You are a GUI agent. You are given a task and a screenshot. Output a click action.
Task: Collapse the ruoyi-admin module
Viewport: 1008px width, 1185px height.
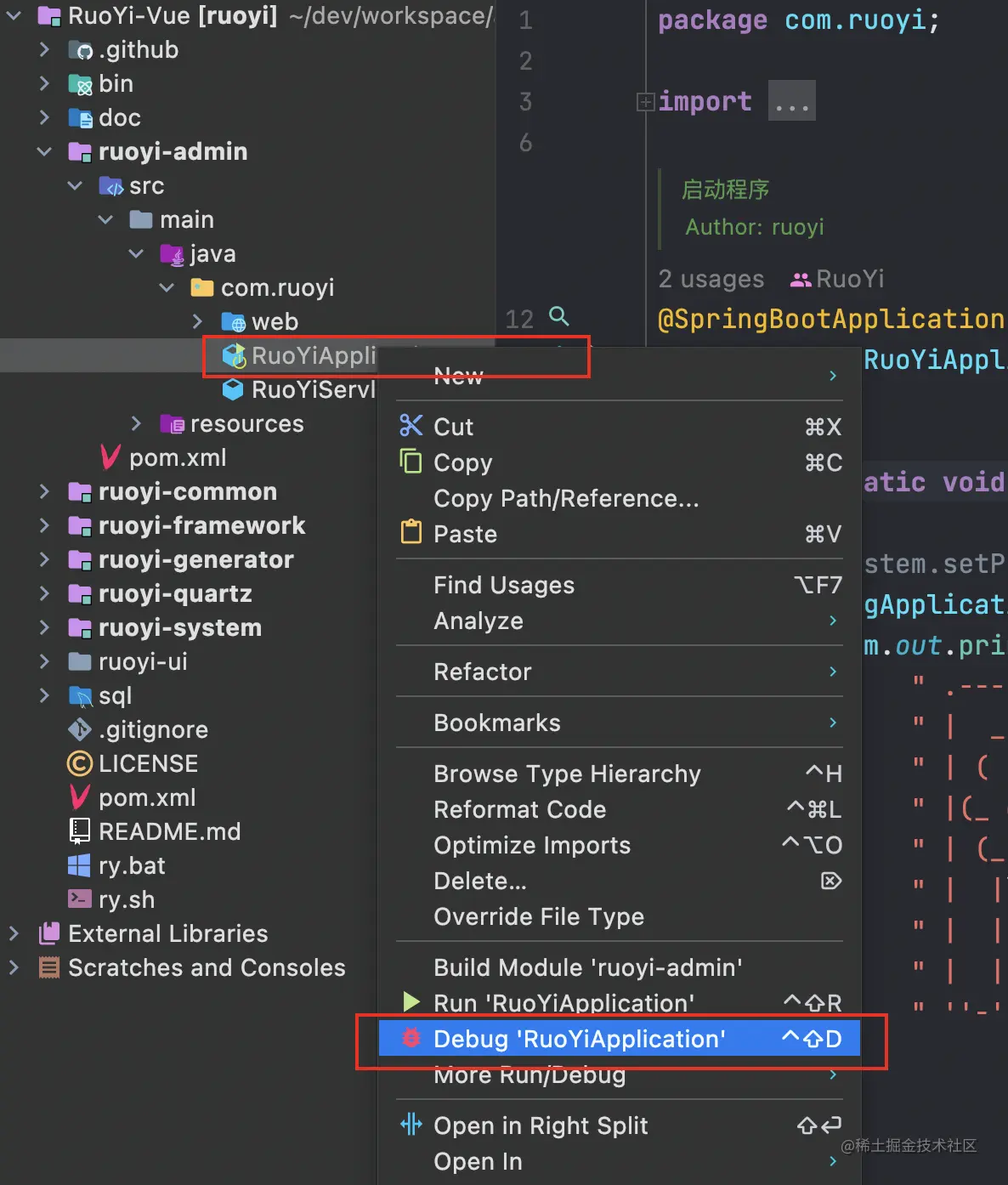point(44,151)
